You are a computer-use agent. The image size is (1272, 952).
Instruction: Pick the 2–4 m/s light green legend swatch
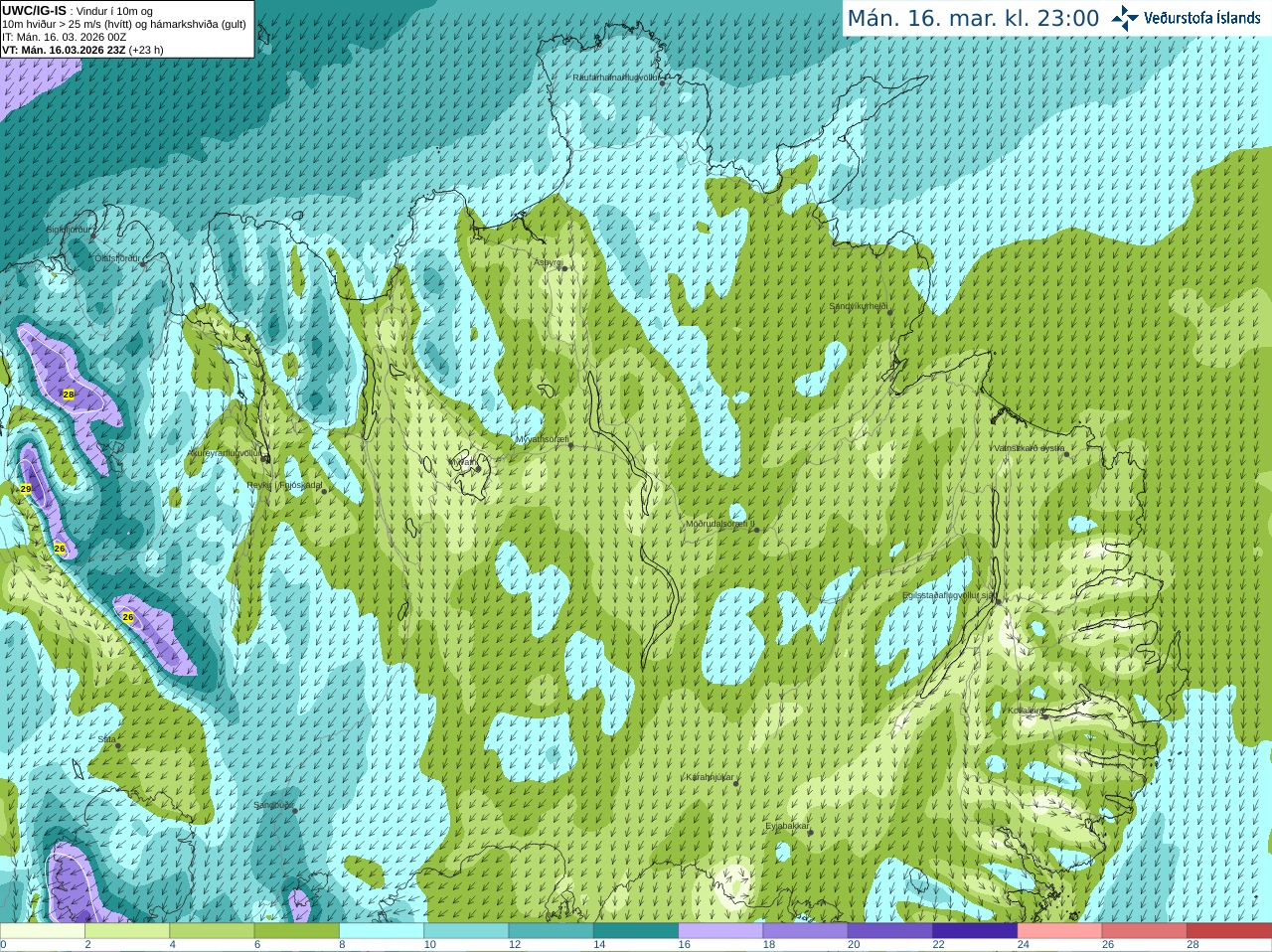[127, 931]
